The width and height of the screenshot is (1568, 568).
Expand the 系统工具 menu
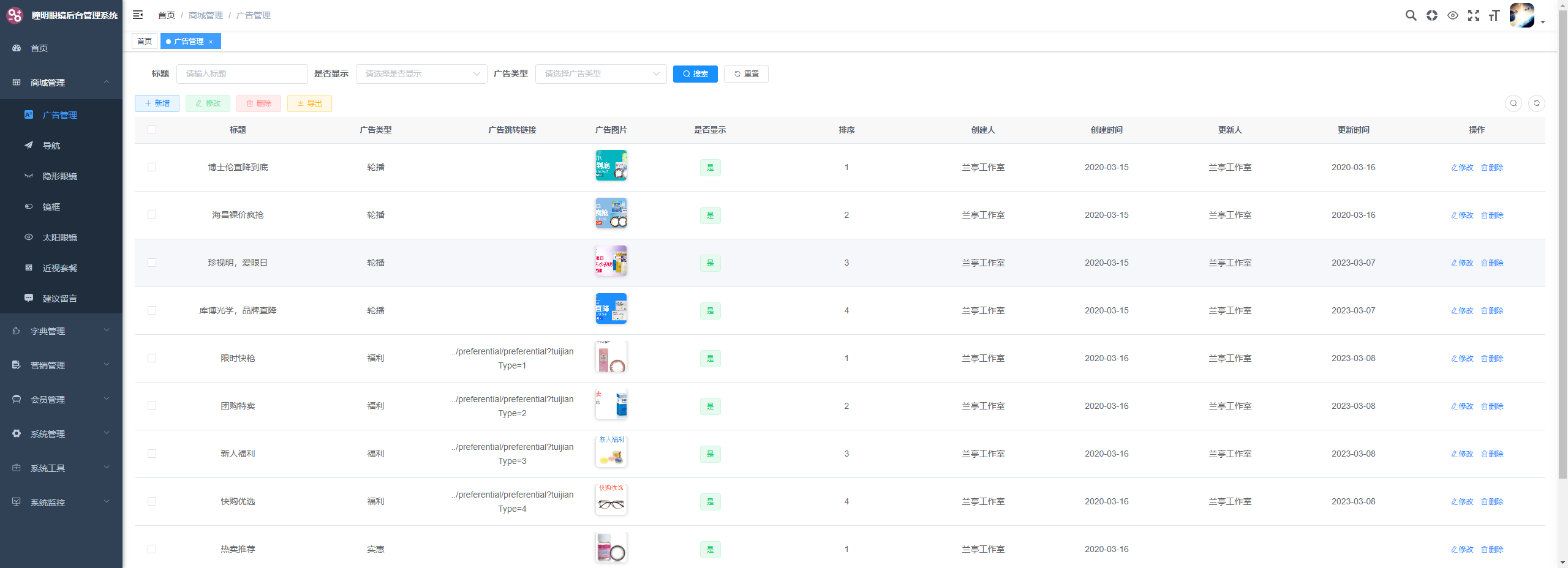[x=61, y=468]
